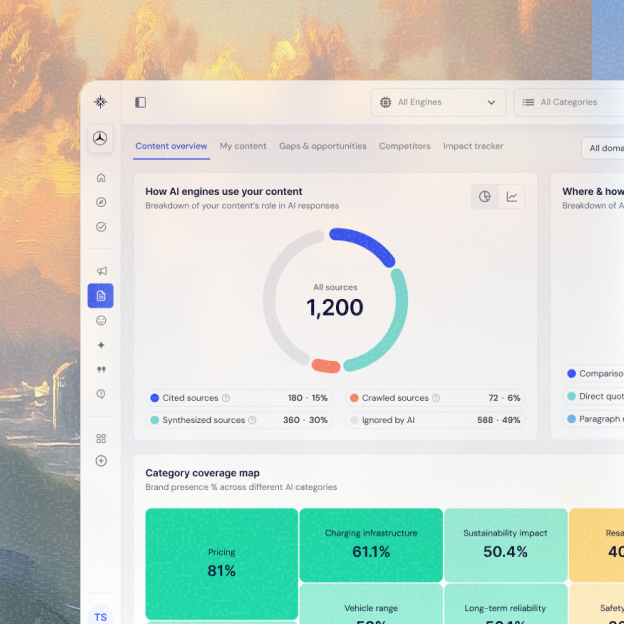
Task: Open the lightbulb sidebar icon
Action: [101, 394]
